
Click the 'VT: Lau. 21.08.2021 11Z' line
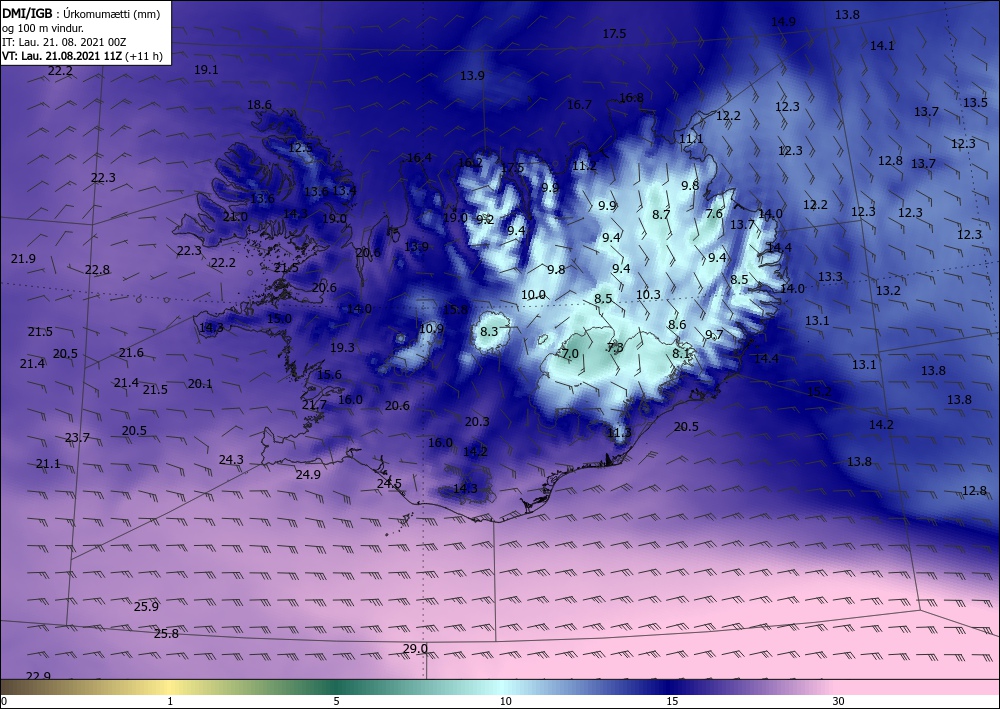point(62,56)
